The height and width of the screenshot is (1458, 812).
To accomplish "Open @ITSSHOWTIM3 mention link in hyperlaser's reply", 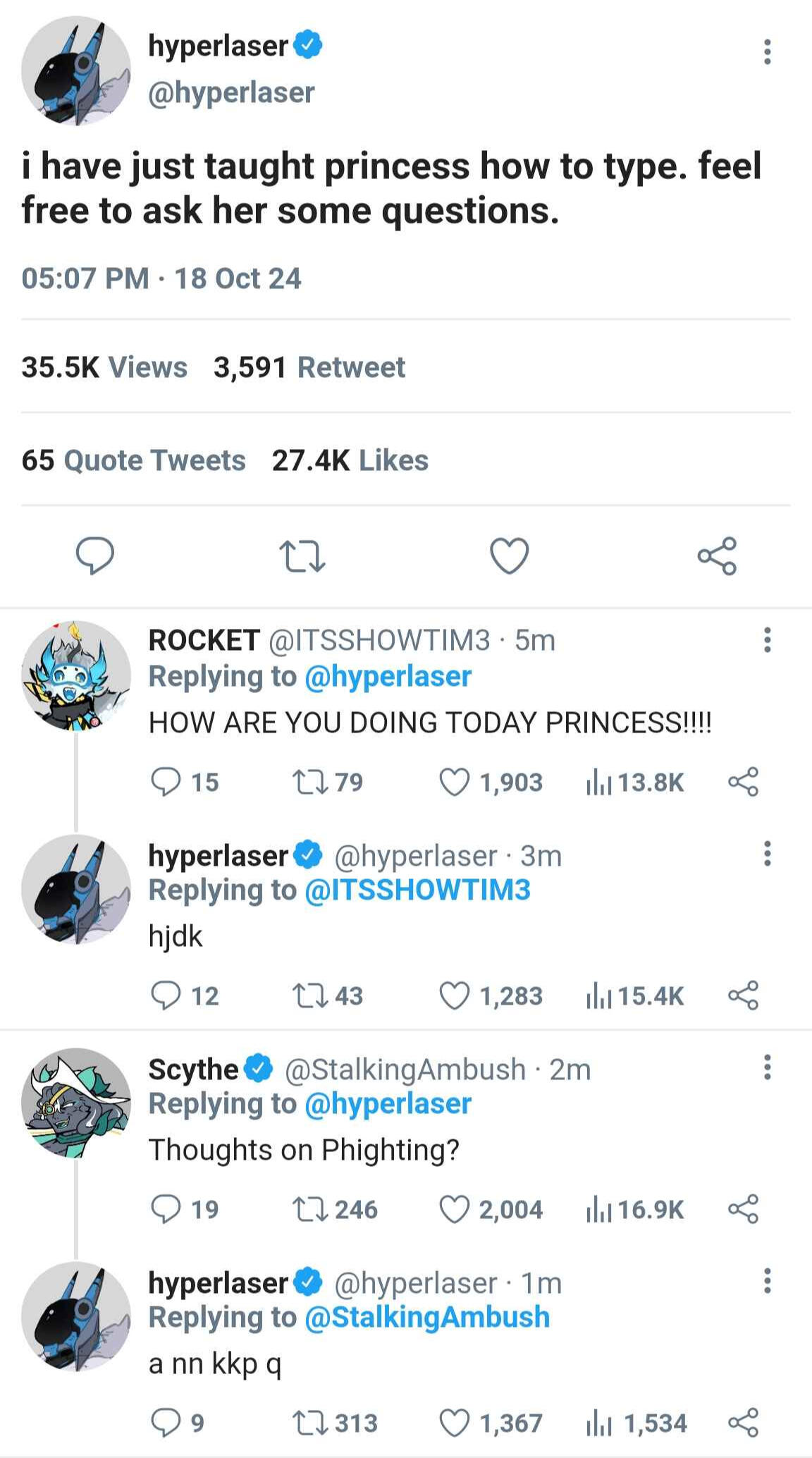I will (417, 890).
